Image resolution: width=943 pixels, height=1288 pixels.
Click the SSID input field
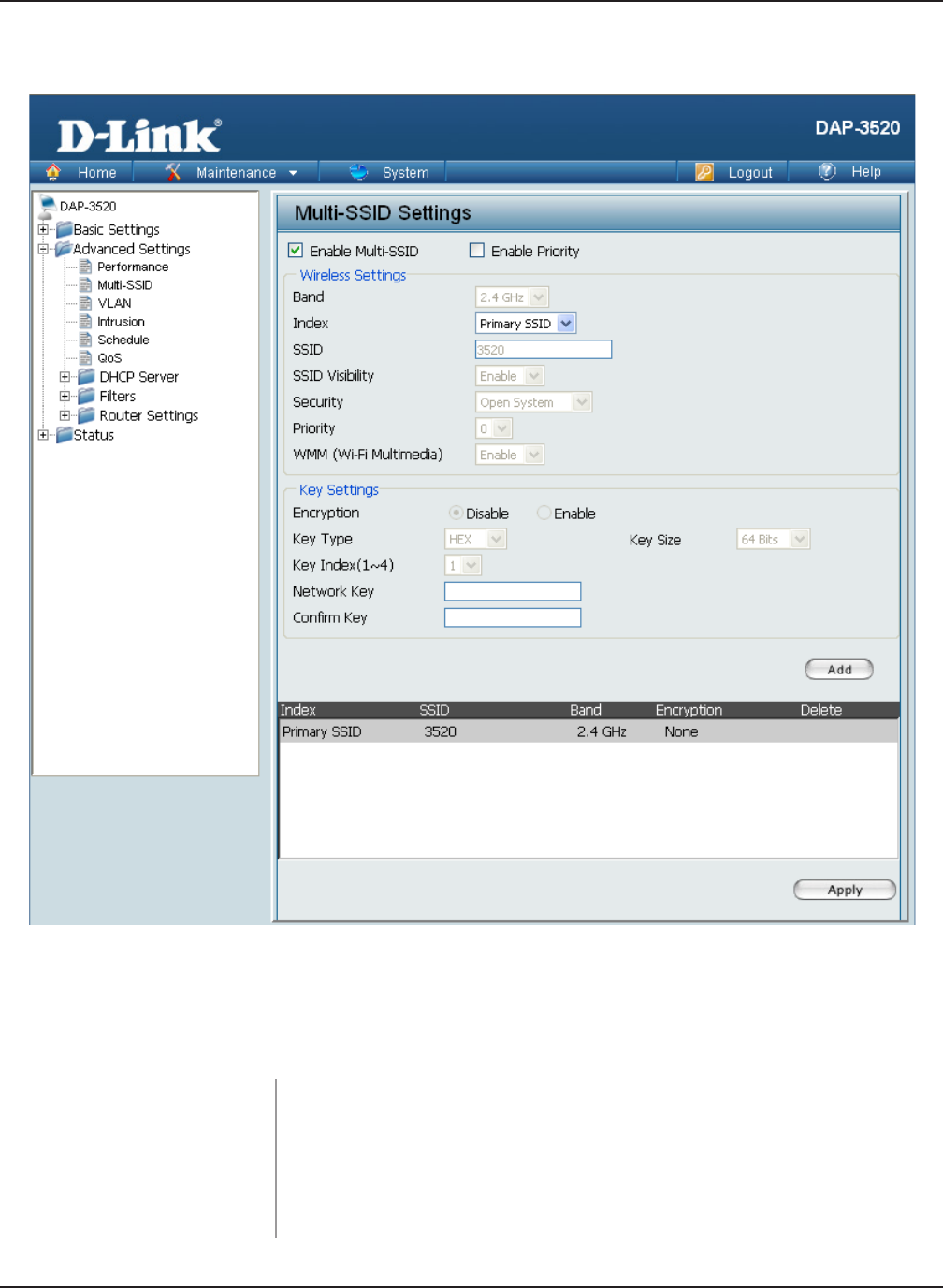[544, 349]
